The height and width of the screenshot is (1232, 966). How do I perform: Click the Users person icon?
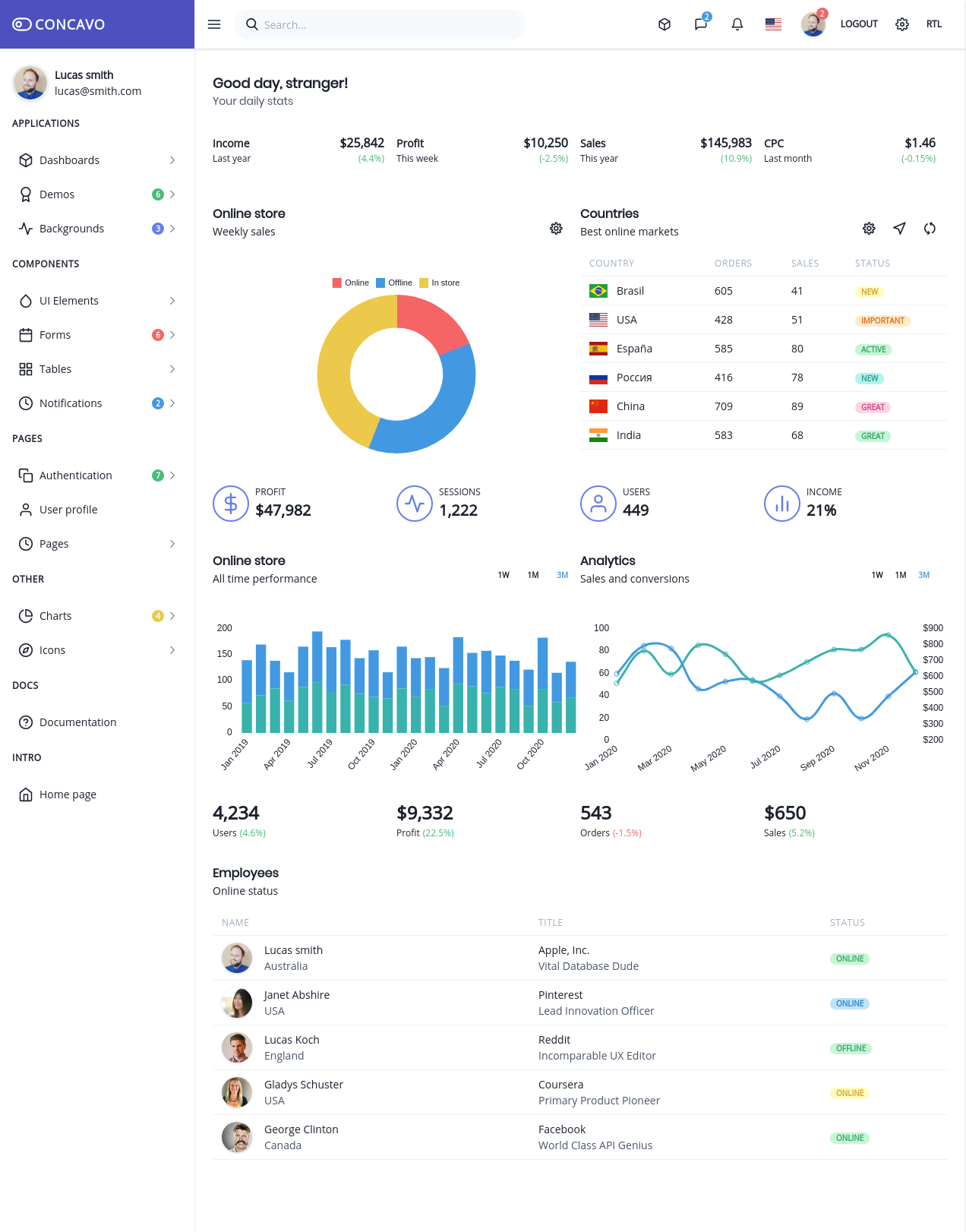[598, 504]
